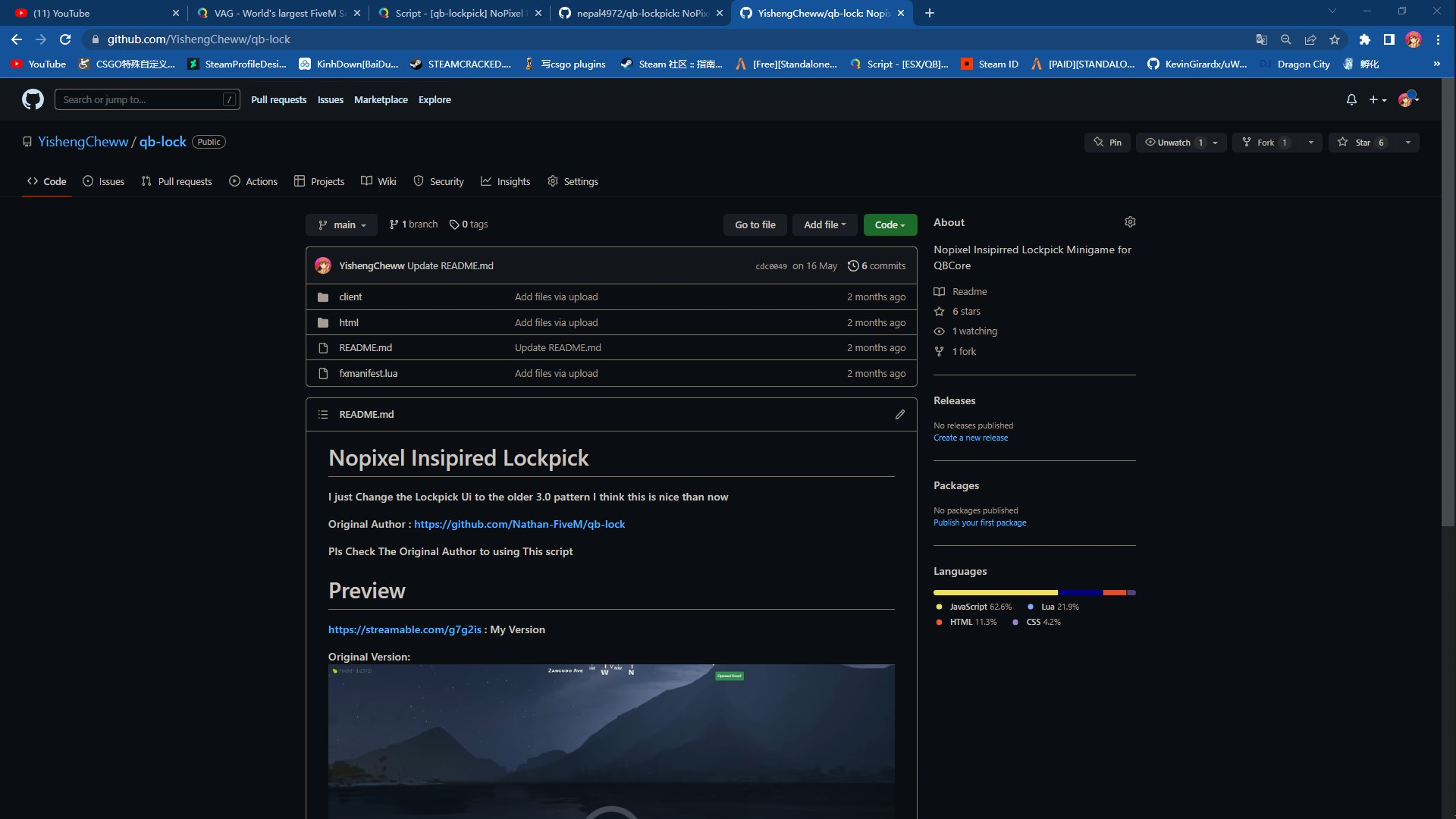The width and height of the screenshot is (1456, 819).
Task: Select the Lua segment of language bar
Action: [1081, 592]
